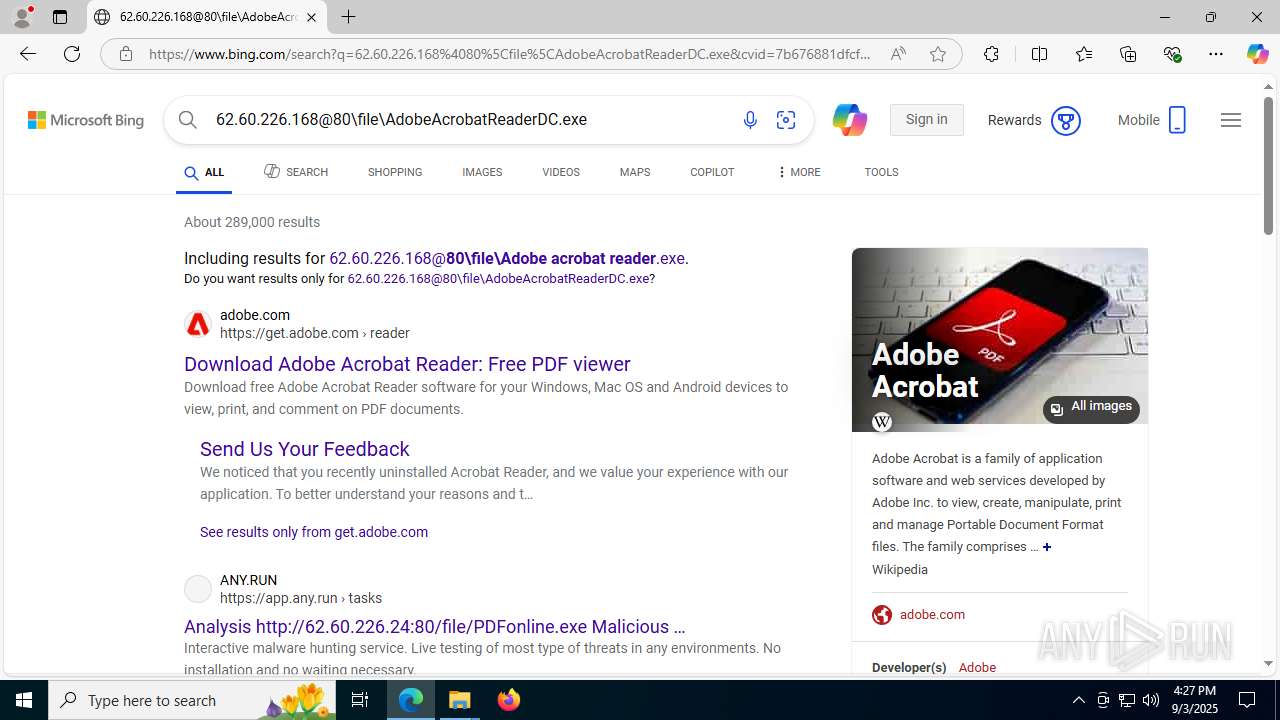Click the page vertical scrollbar thumb

click(1268, 168)
